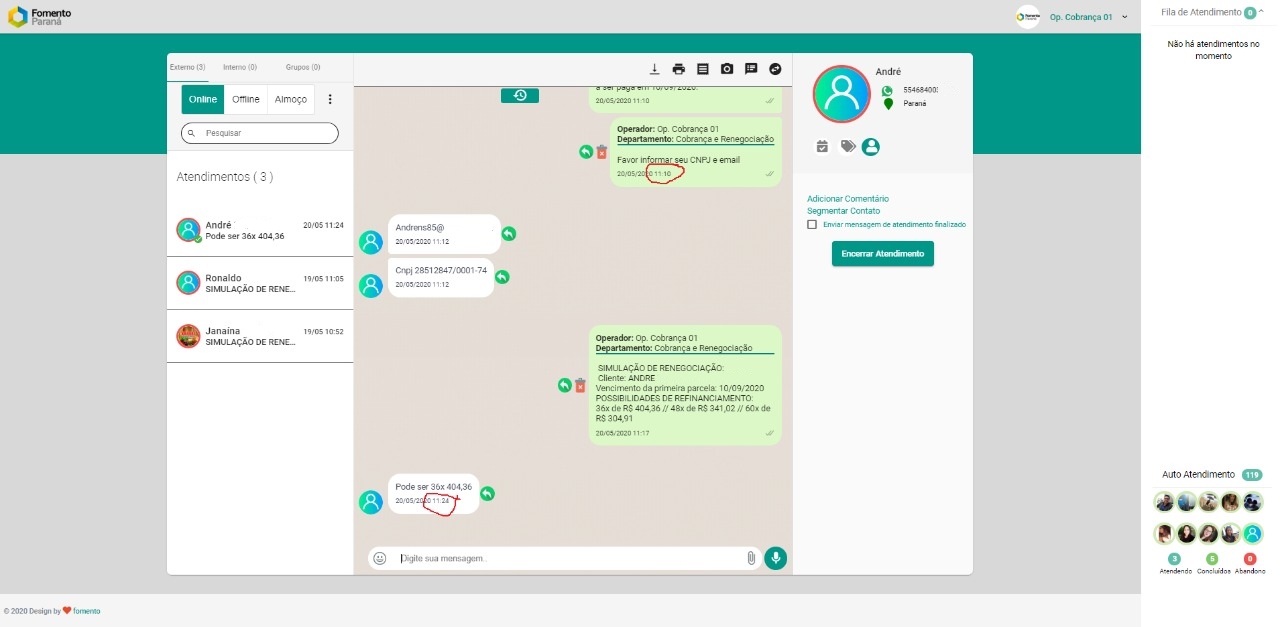The width and height of the screenshot is (1280, 627).
Task: Open the list view icon in chat toolbar
Action: pyautogui.click(x=703, y=69)
